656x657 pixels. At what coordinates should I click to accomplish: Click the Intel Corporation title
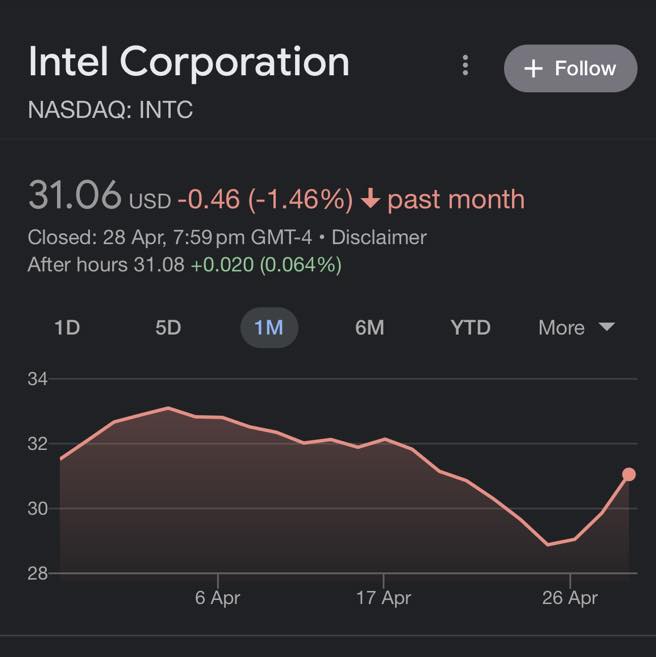click(189, 62)
